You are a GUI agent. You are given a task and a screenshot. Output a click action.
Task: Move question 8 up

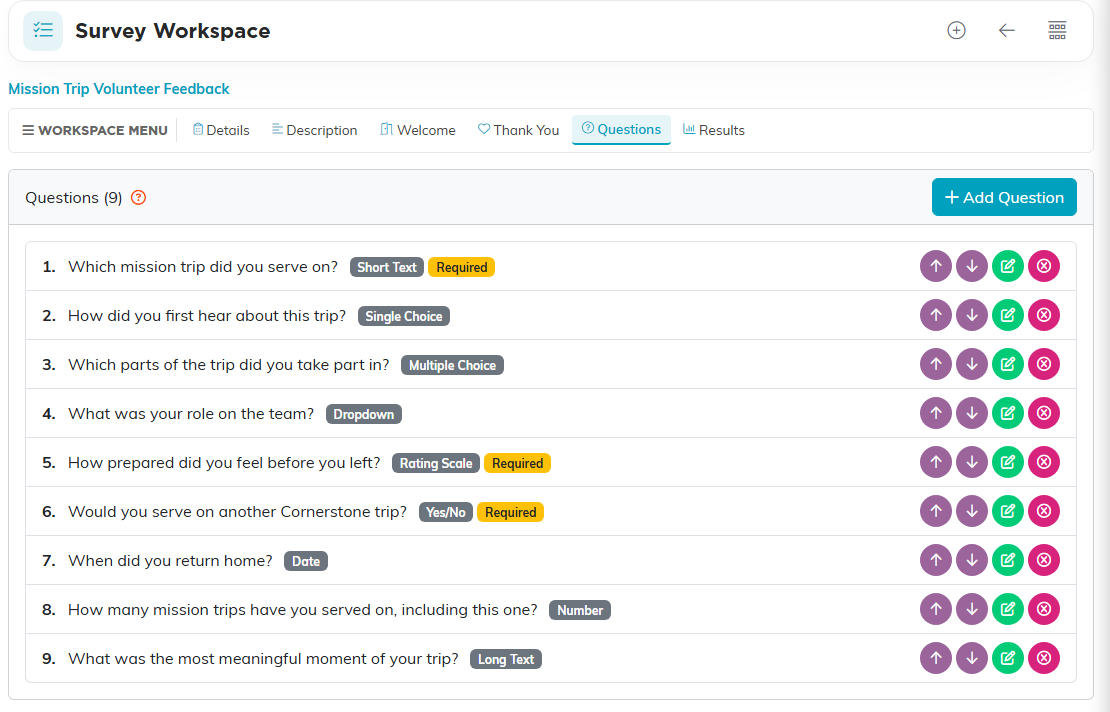tap(936, 609)
